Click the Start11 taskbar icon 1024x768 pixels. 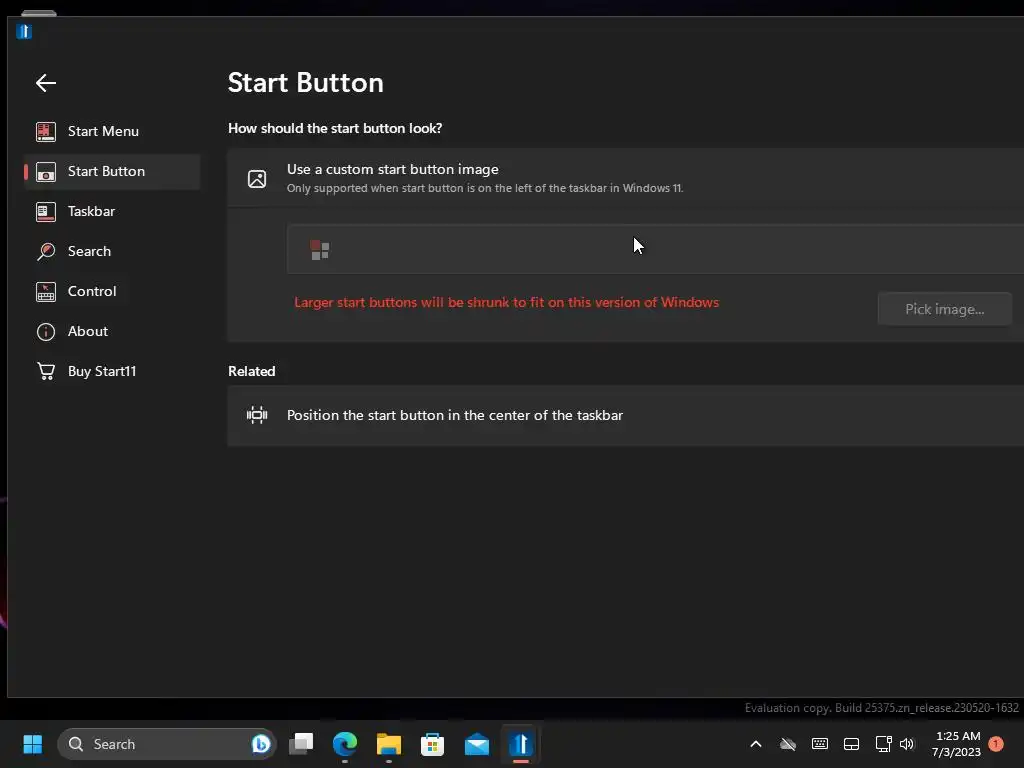pyautogui.click(x=520, y=744)
